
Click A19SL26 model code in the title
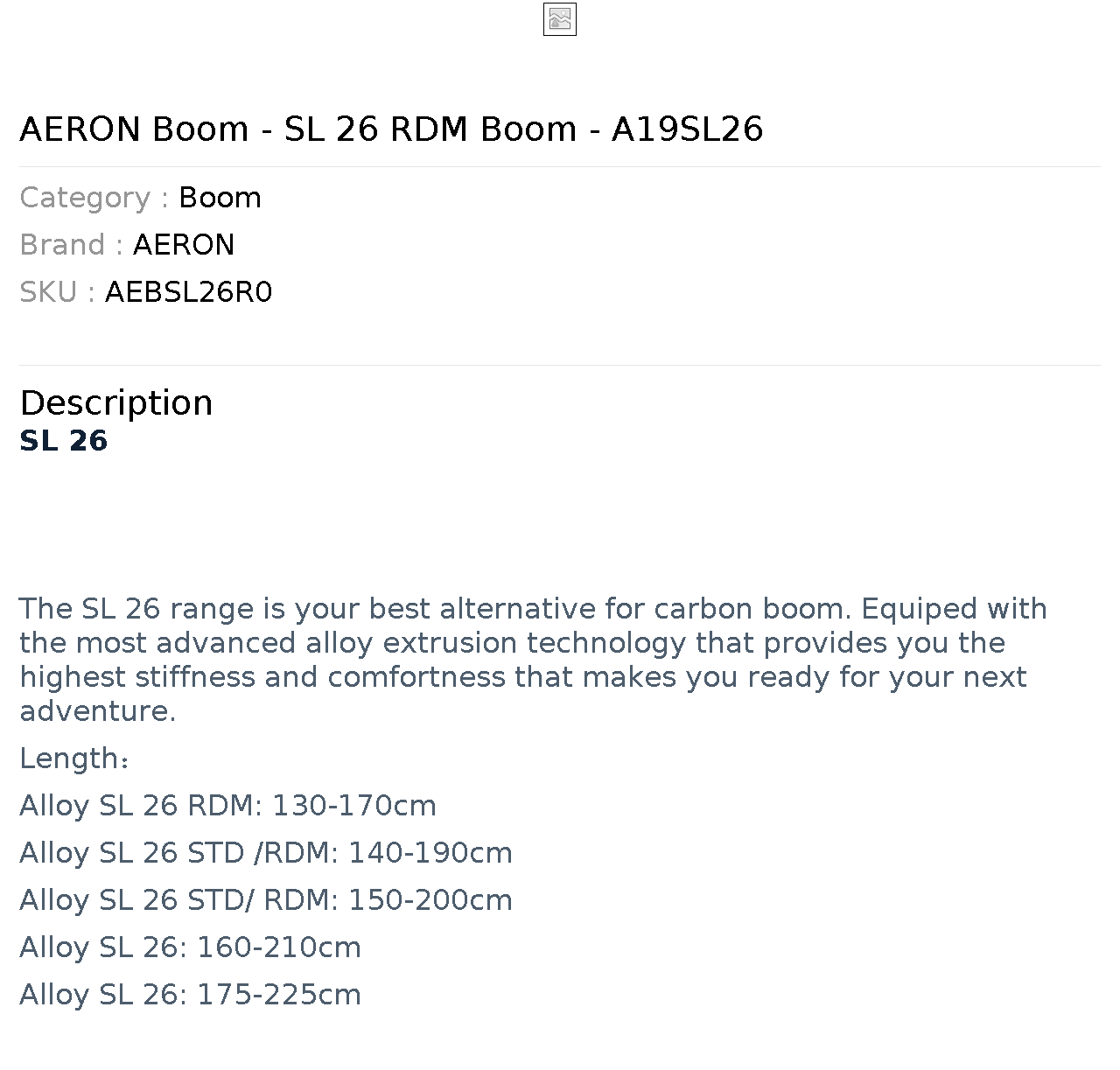point(687,129)
